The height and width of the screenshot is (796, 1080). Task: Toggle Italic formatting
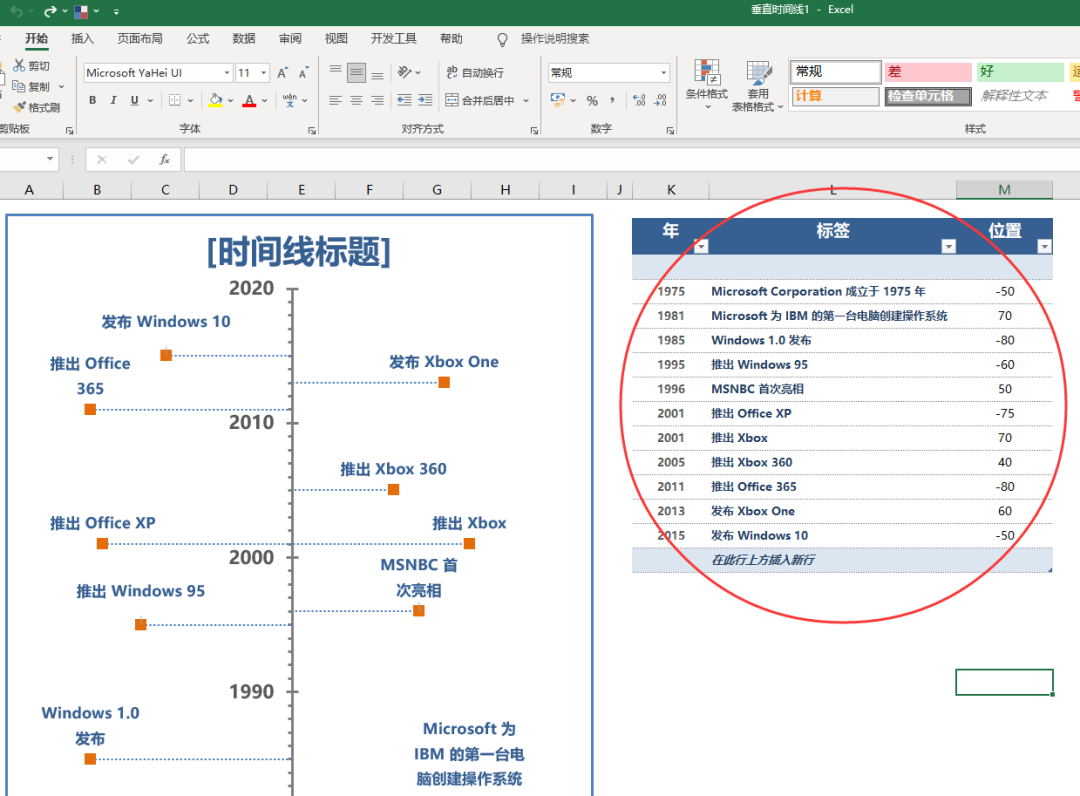[113, 101]
